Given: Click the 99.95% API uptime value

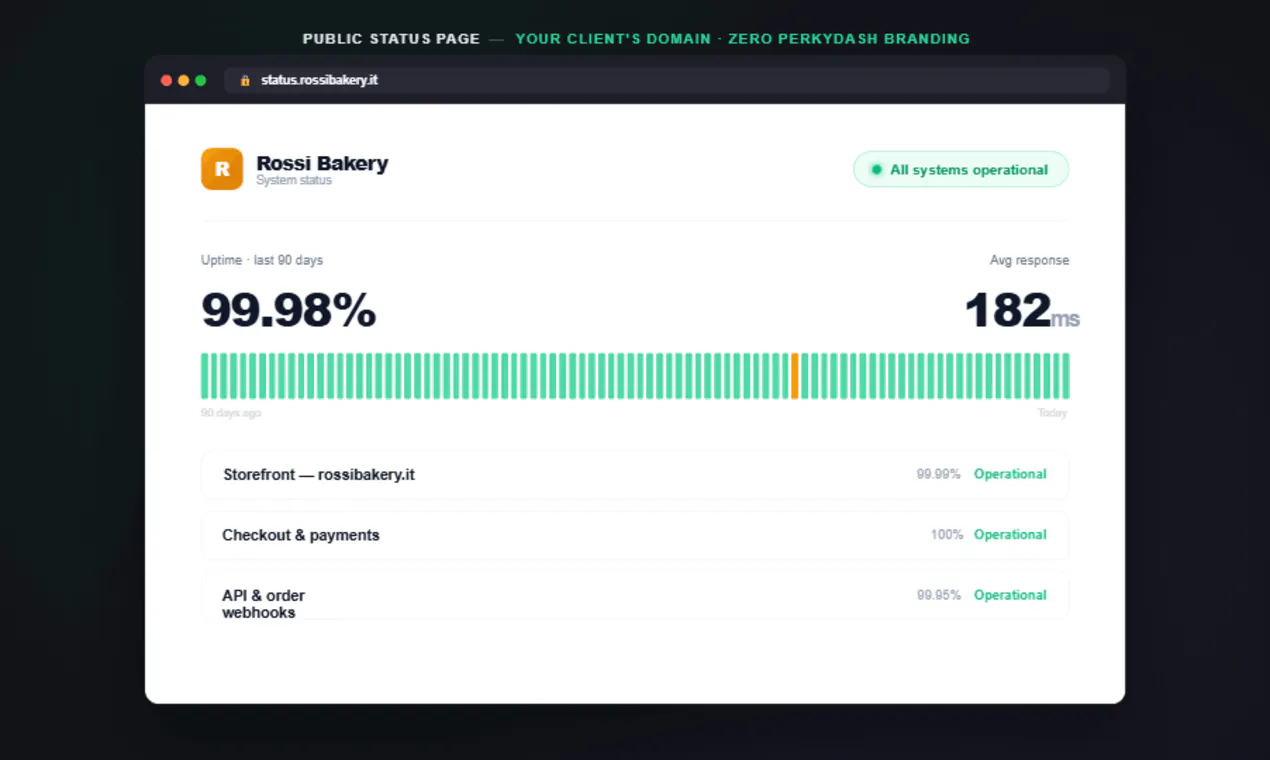Looking at the screenshot, I should (x=938, y=595).
